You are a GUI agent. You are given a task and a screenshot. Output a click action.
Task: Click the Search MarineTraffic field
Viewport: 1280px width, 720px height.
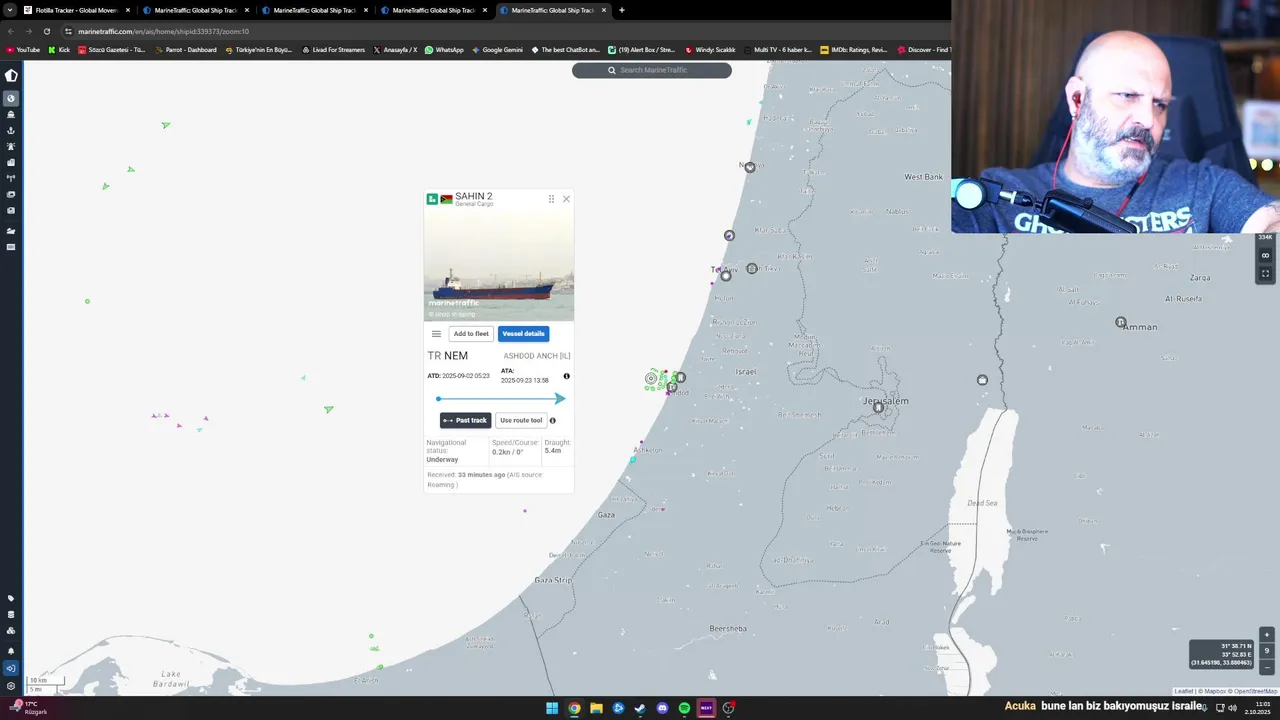(x=652, y=70)
